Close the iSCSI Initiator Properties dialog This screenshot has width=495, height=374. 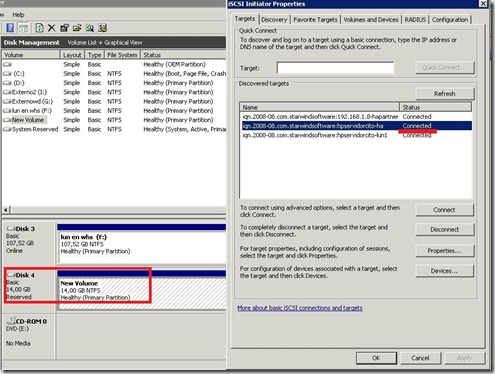483,4
